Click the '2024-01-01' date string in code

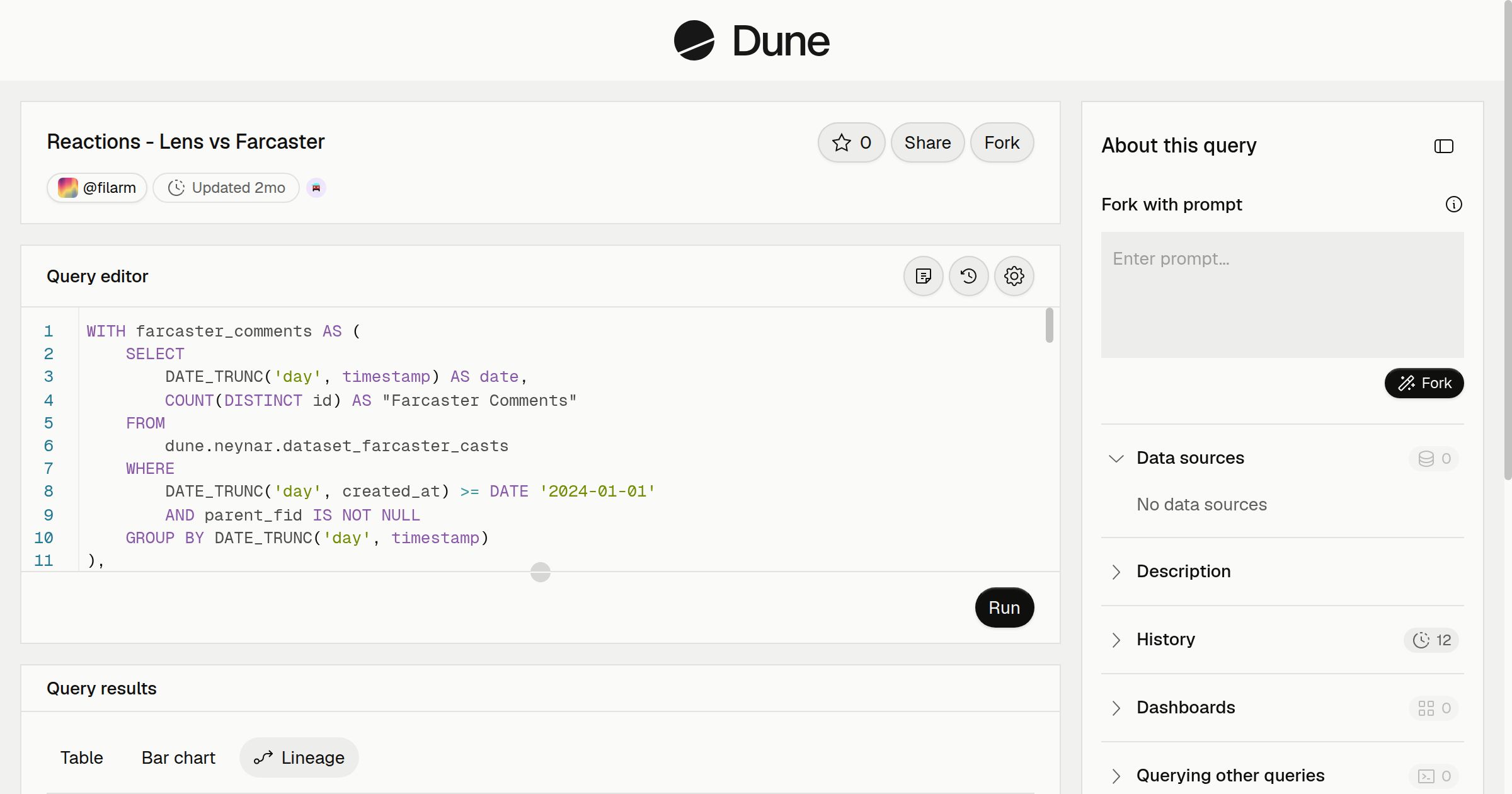597,491
